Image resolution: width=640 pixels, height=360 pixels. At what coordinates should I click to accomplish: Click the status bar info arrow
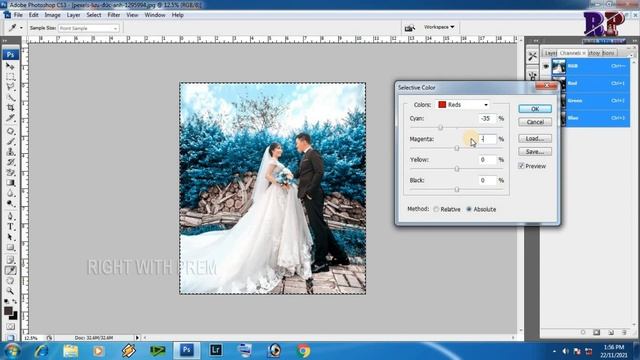pos(137,338)
